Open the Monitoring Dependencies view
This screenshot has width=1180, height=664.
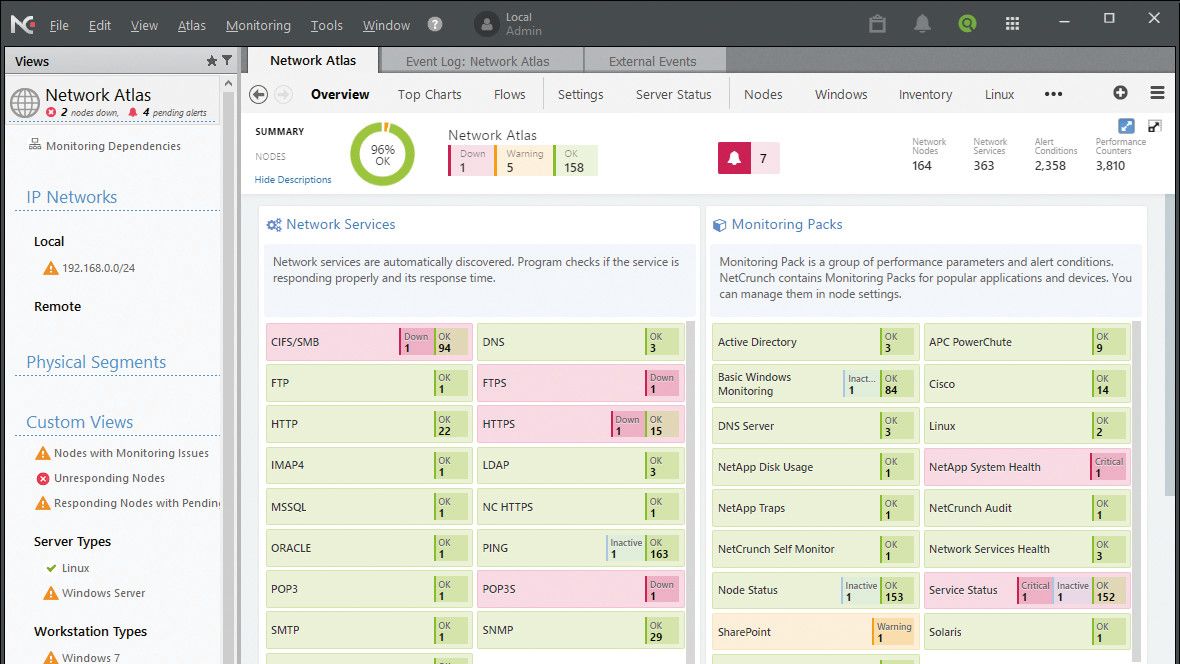pyautogui.click(x=113, y=146)
